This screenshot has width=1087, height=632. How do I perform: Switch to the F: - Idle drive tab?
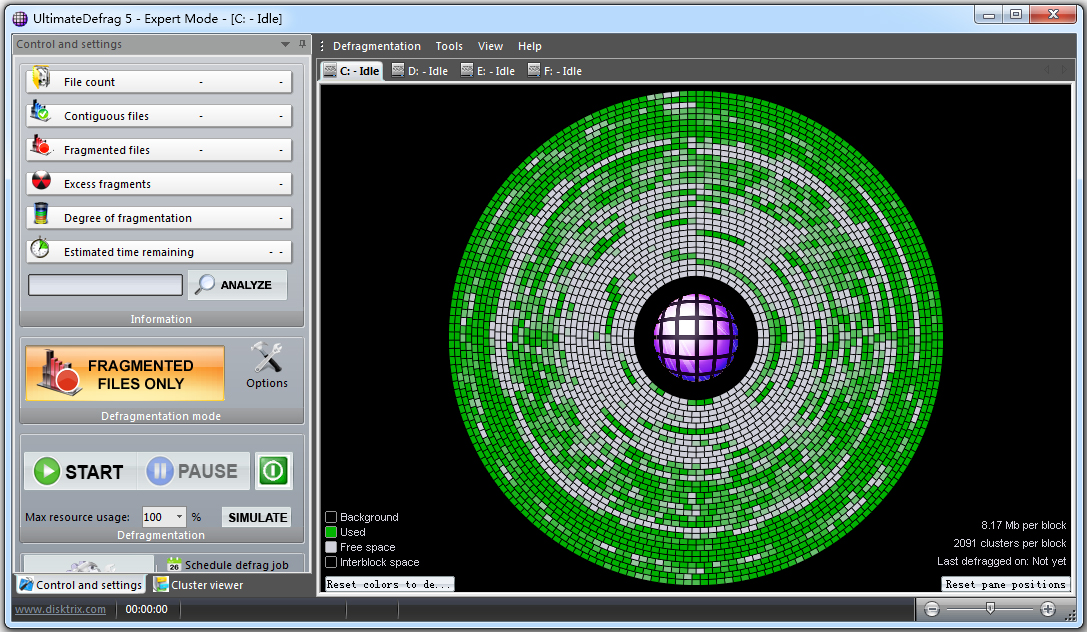(x=555, y=71)
